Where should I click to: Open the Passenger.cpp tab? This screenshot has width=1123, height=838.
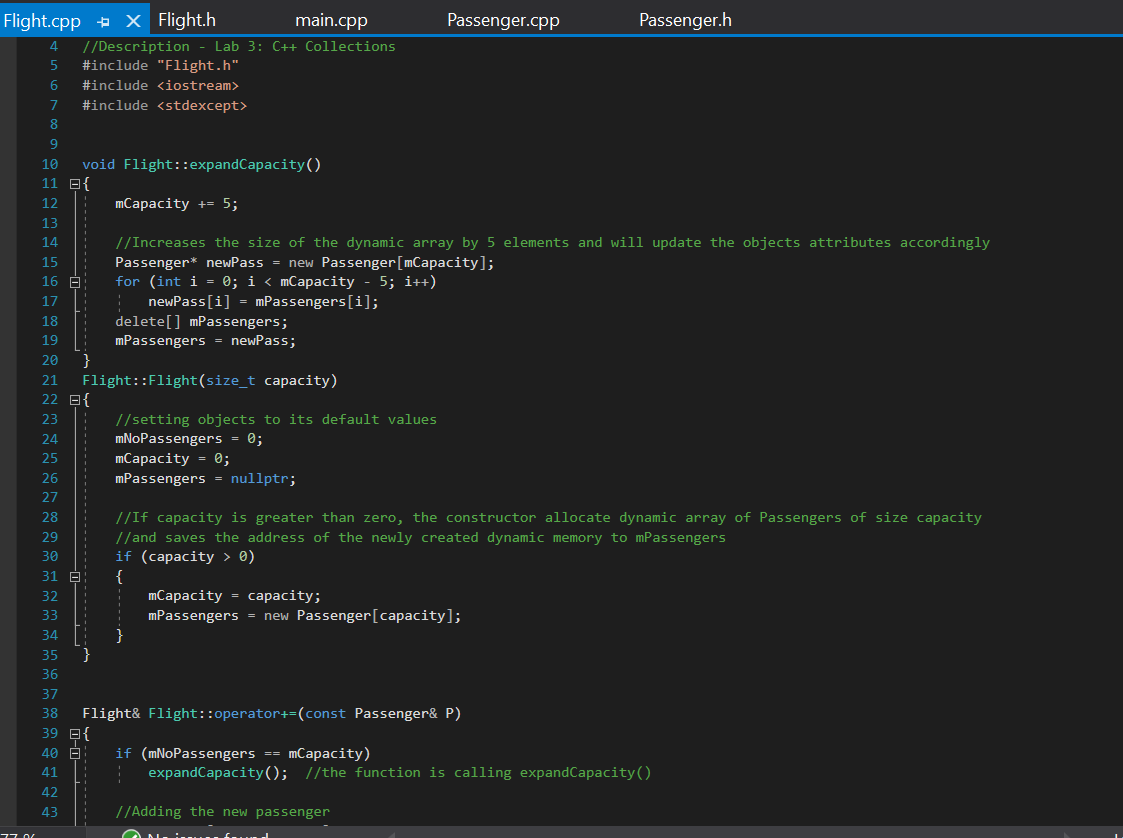pyautogui.click(x=503, y=19)
